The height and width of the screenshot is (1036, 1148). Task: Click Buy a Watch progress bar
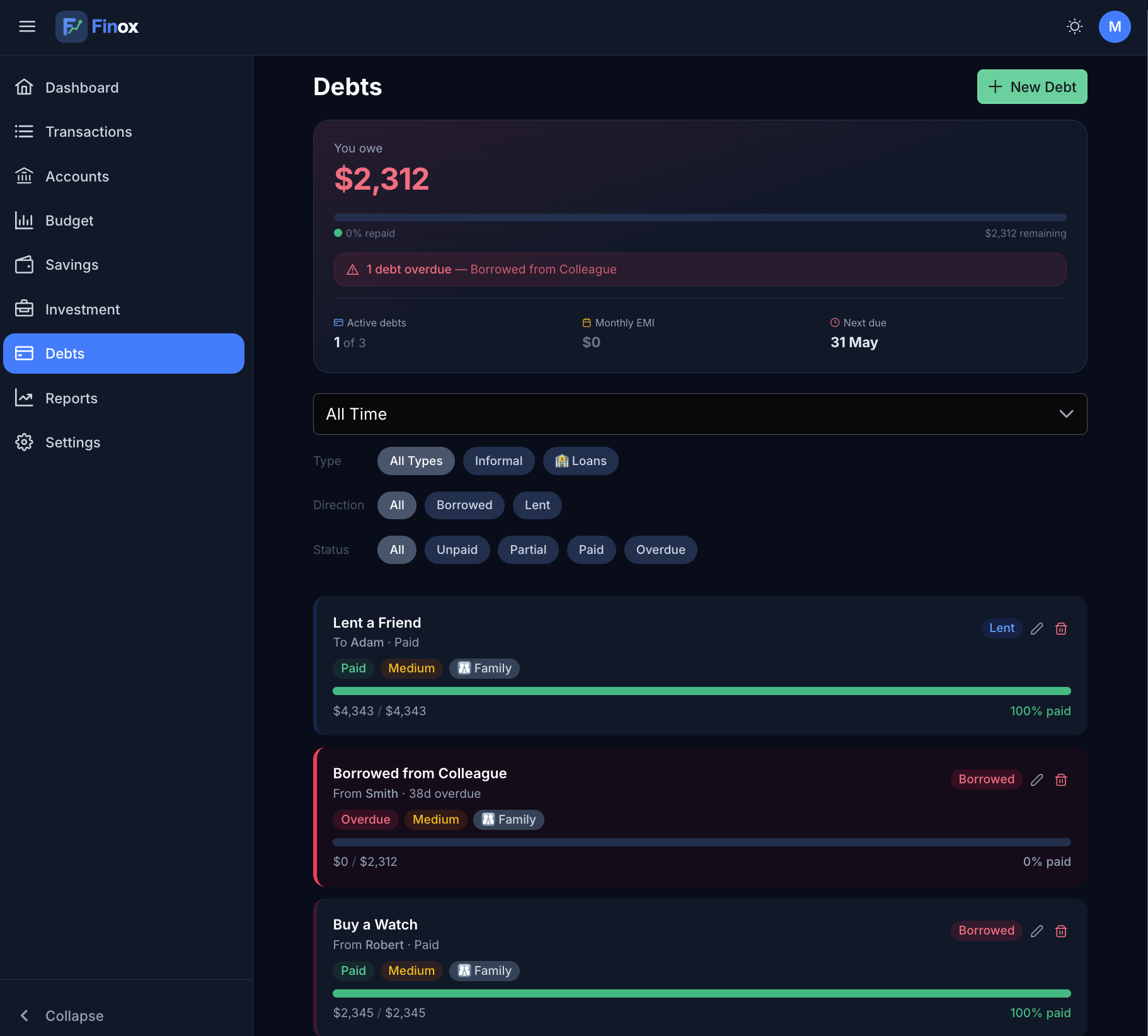(702, 994)
